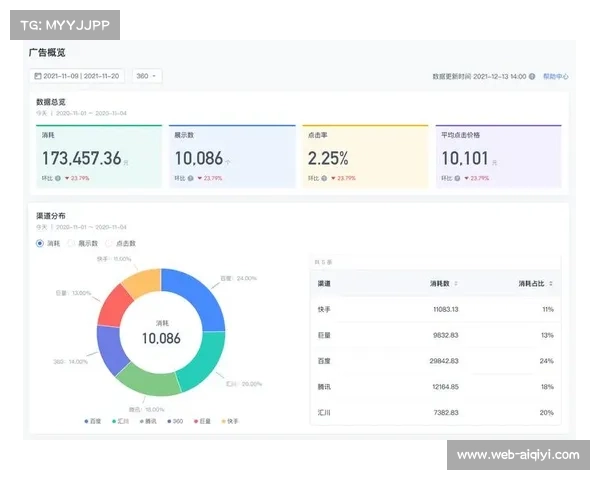Click red down-trend arrow in 平均点击价格 card
Screen dimensions: 600x480
click(x=466, y=178)
